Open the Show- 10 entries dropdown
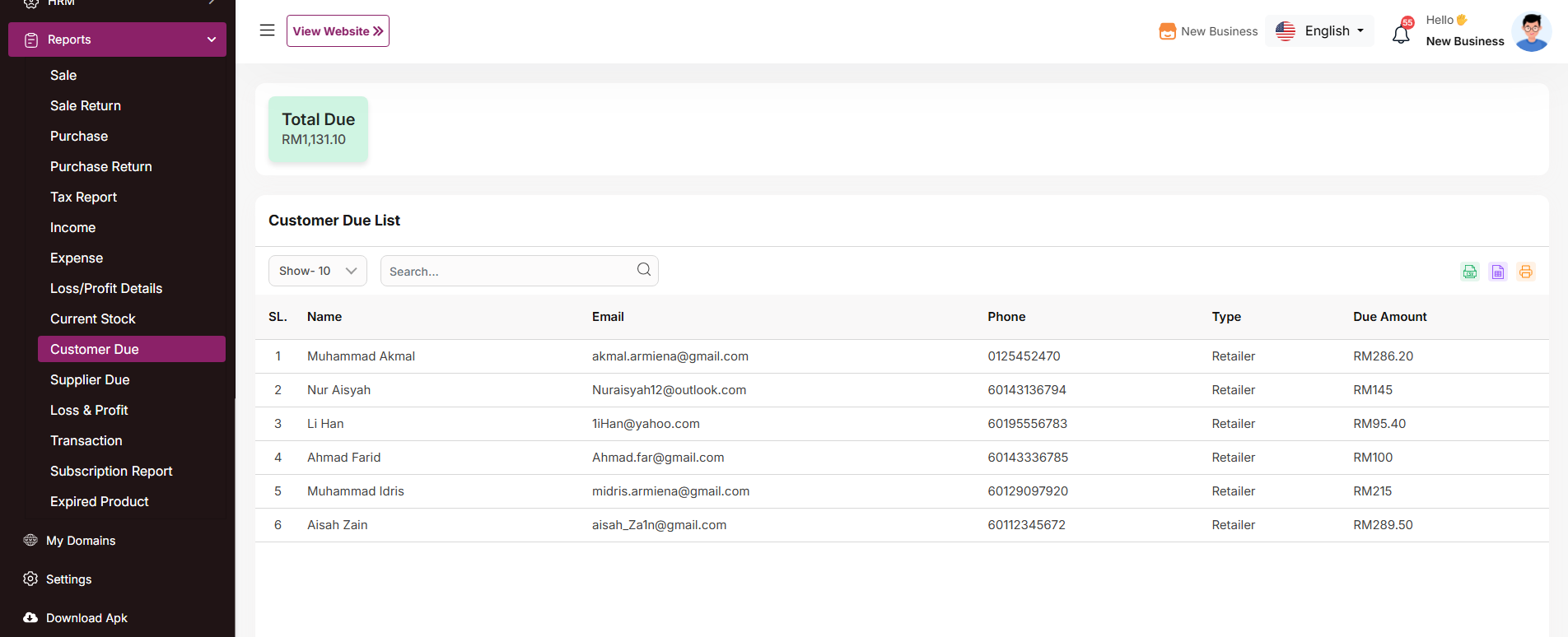The height and width of the screenshot is (637, 1568). click(x=318, y=271)
